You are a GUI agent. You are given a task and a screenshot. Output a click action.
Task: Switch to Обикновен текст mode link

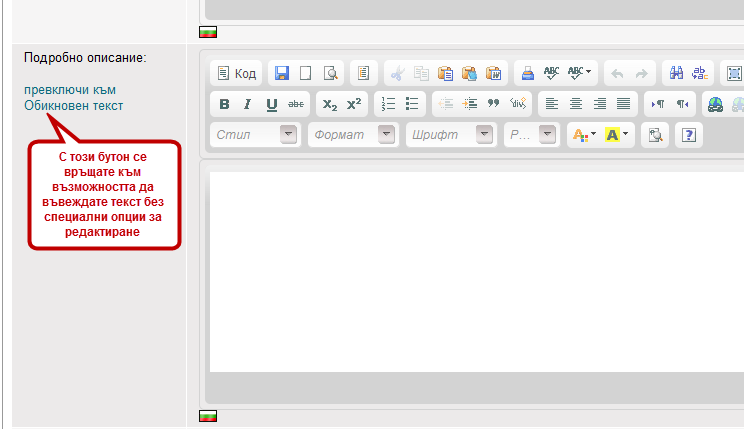[74, 105]
